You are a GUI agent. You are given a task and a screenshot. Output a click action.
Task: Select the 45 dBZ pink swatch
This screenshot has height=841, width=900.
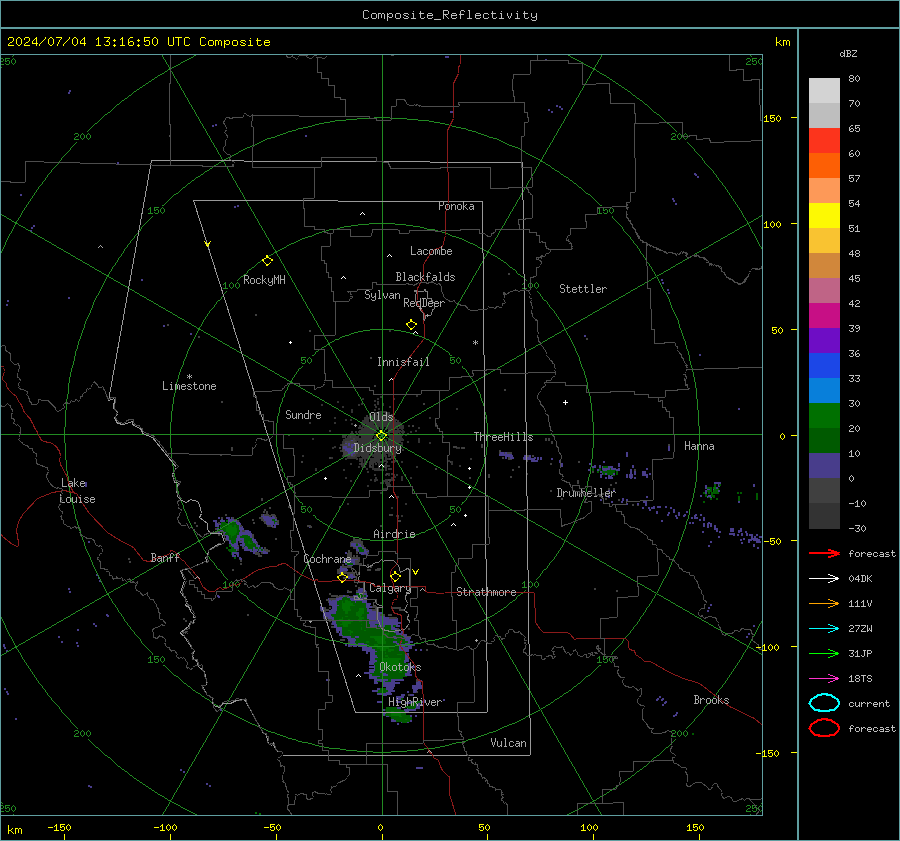824,290
